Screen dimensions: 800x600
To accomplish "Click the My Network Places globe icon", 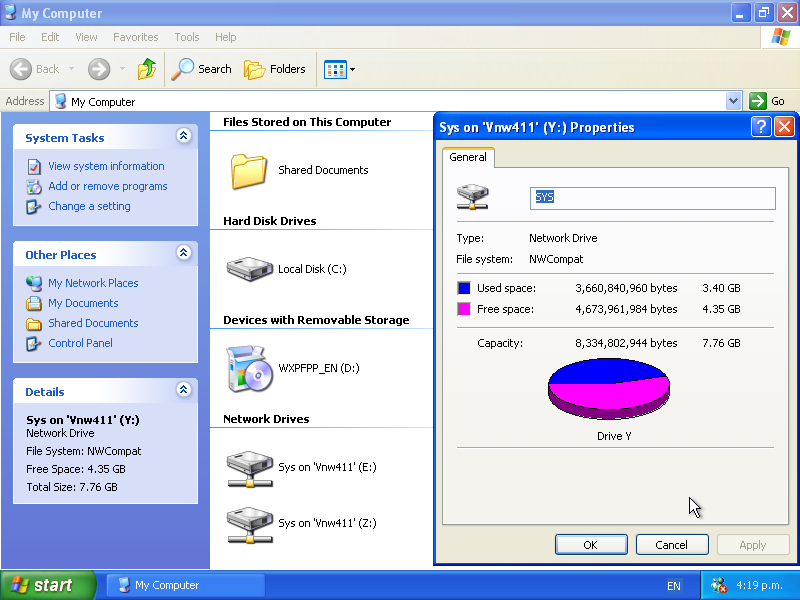I will click(x=34, y=283).
